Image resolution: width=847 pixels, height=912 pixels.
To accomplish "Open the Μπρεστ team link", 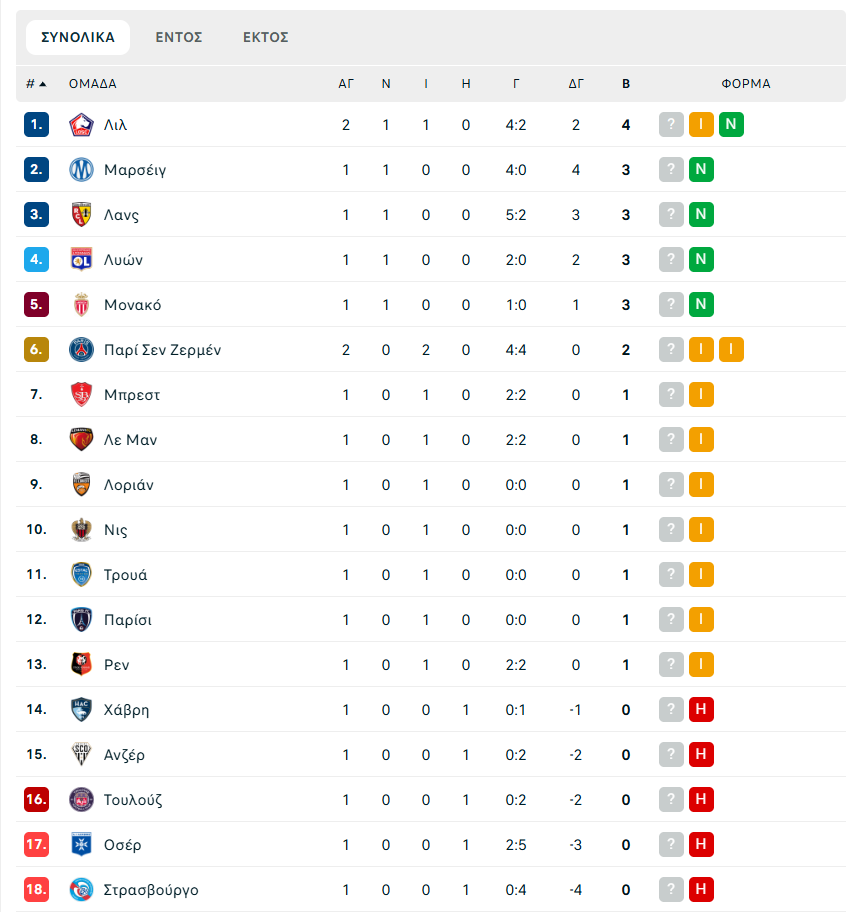I will (x=132, y=395).
